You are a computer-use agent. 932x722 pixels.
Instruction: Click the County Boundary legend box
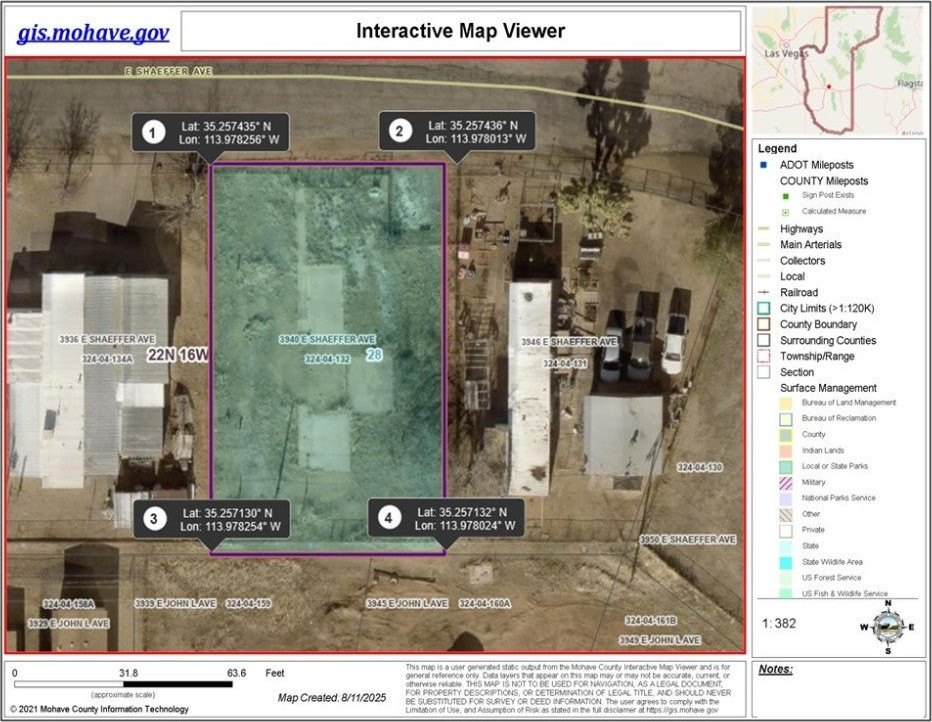pos(762,324)
